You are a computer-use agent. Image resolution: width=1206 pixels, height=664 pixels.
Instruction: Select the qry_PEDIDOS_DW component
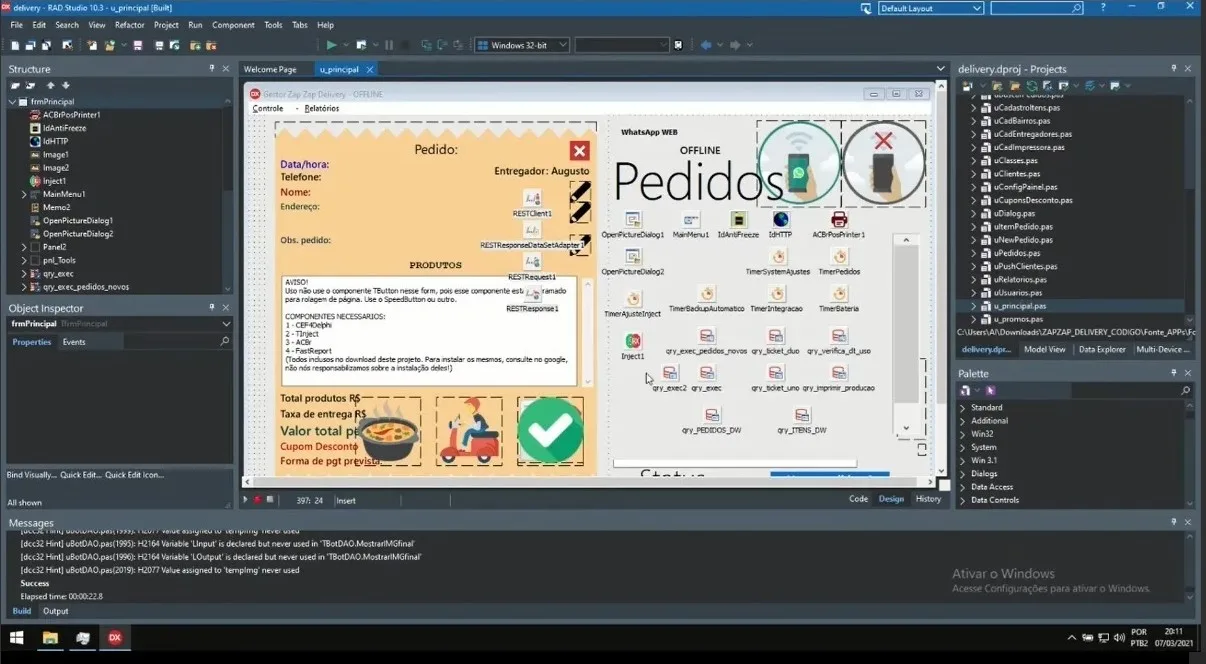pyautogui.click(x=711, y=415)
